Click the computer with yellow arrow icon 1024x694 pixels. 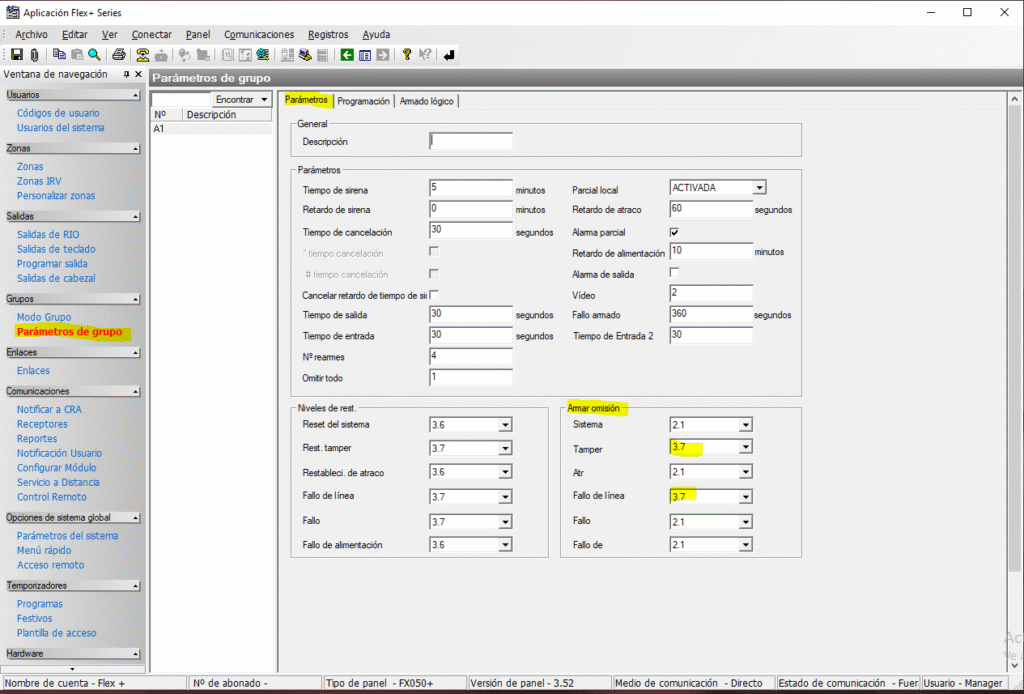pyautogui.click(x=304, y=55)
